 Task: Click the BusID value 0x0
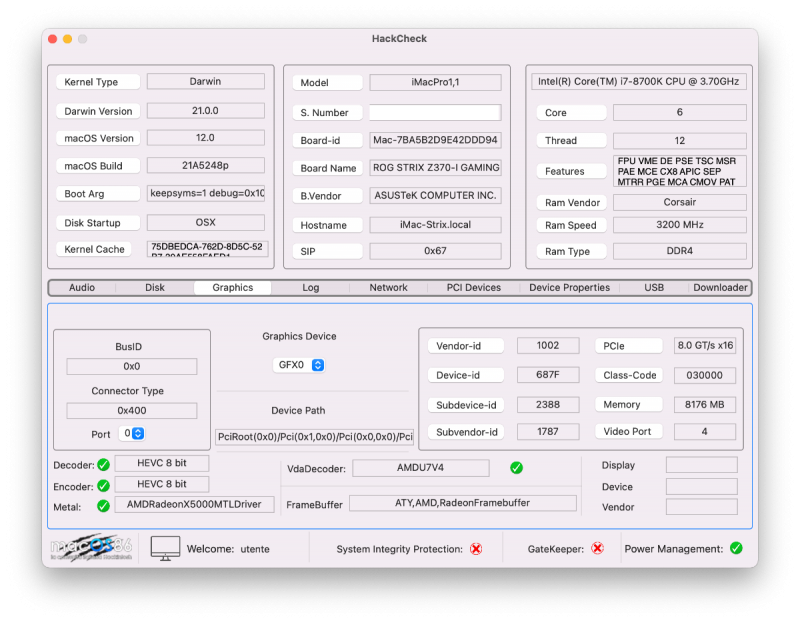coord(132,366)
